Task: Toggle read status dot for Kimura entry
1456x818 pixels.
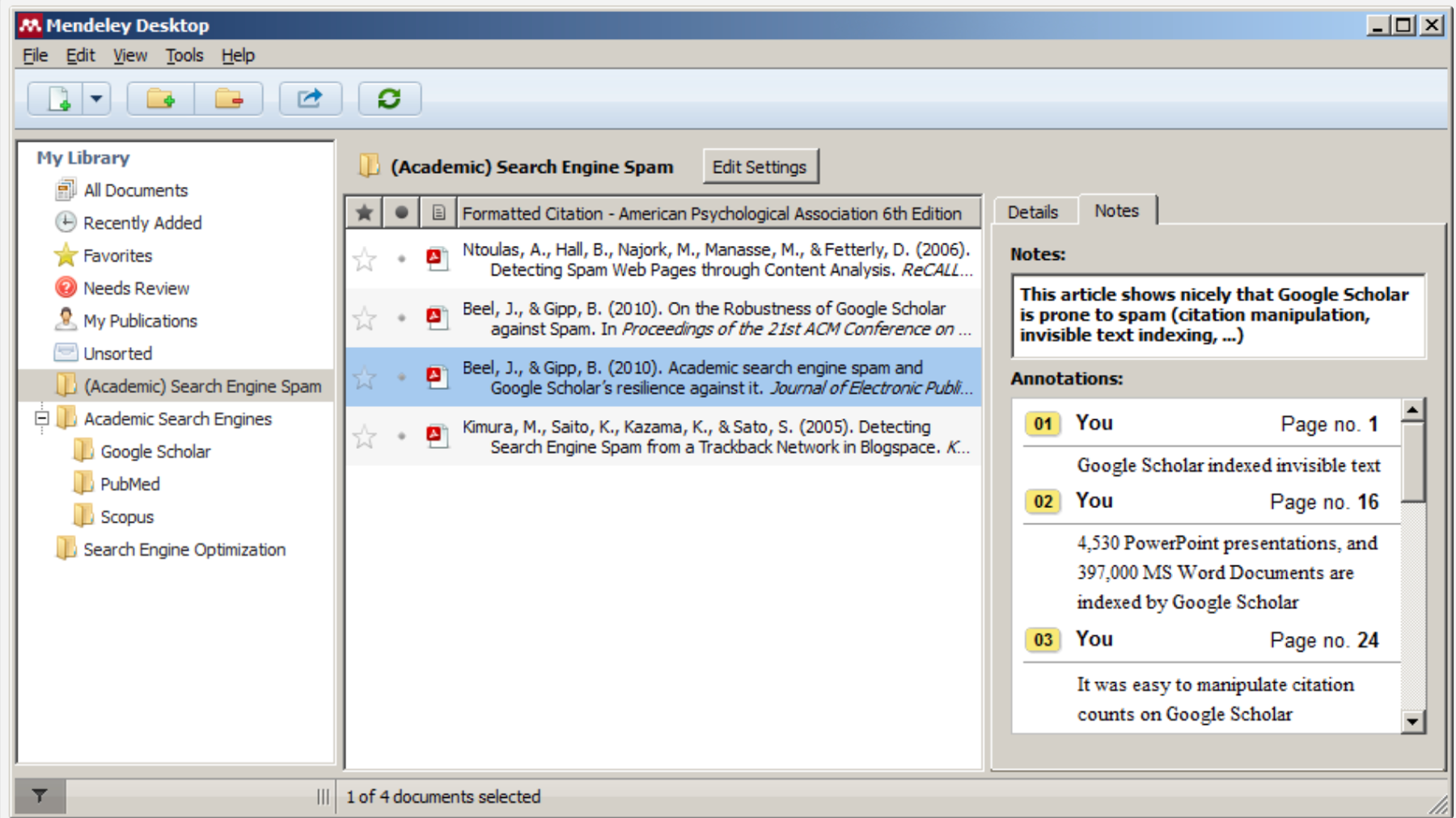Action: (401, 436)
